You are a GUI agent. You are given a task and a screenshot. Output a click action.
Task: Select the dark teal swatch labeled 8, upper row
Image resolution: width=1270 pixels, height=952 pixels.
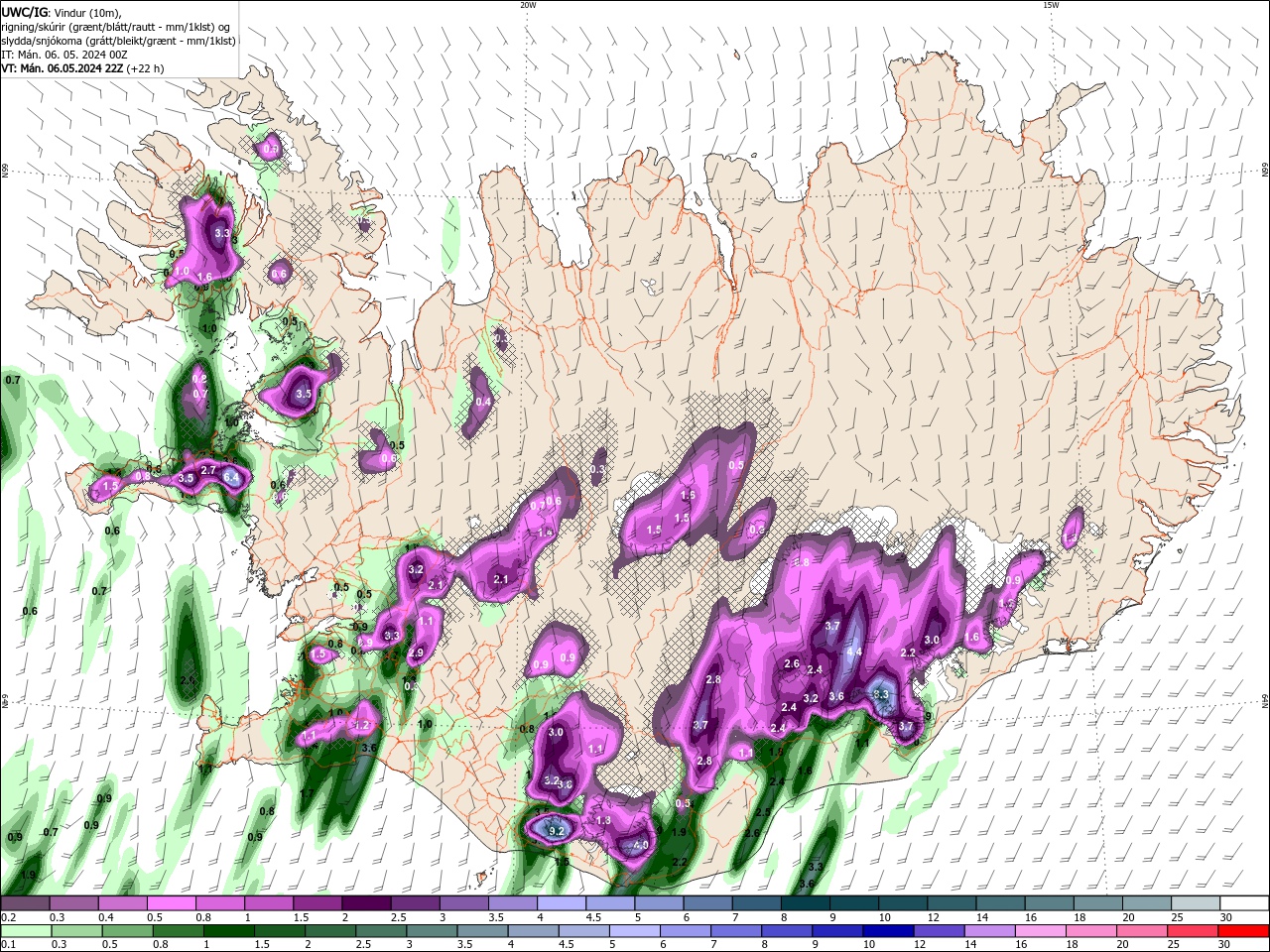[804, 903]
